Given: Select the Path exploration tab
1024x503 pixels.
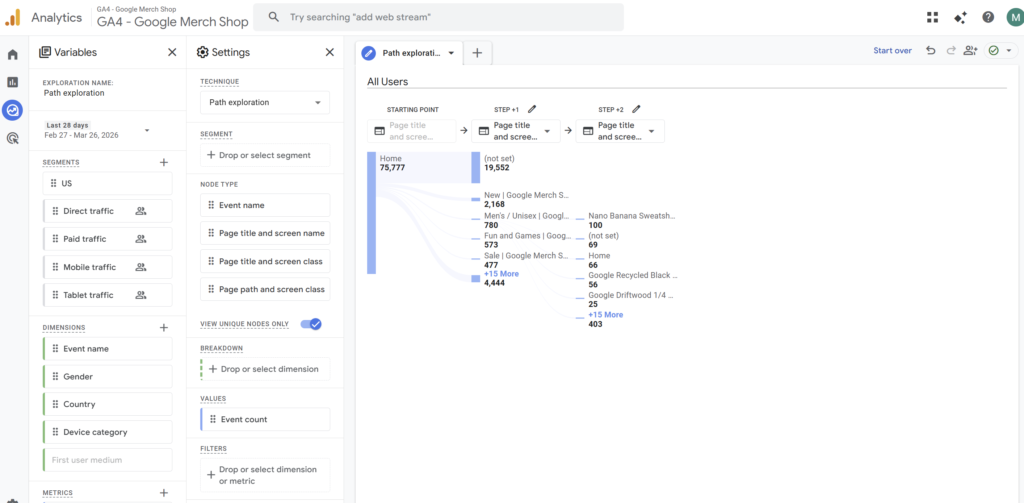Looking at the screenshot, I should (x=408, y=53).
